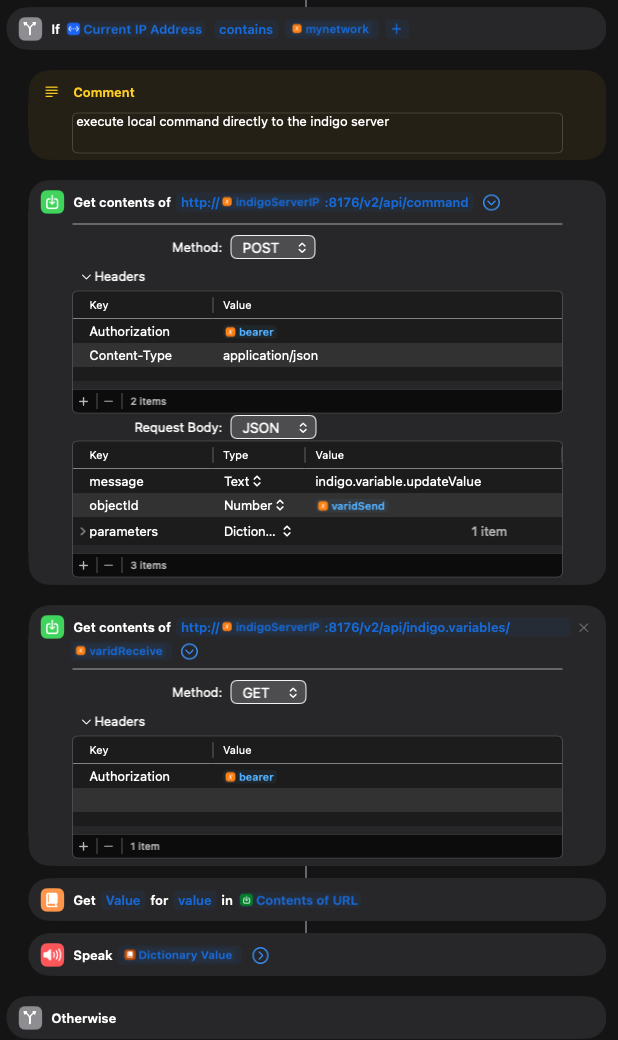Open the GET method dropdown
The width and height of the screenshot is (618, 1040).
click(x=268, y=692)
